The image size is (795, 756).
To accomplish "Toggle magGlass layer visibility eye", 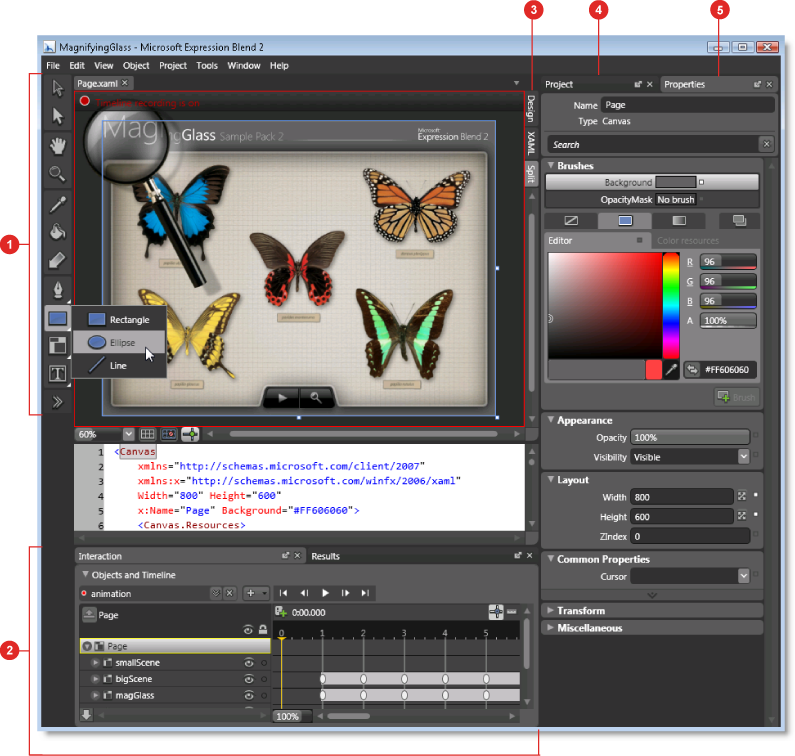I will click(x=248, y=695).
